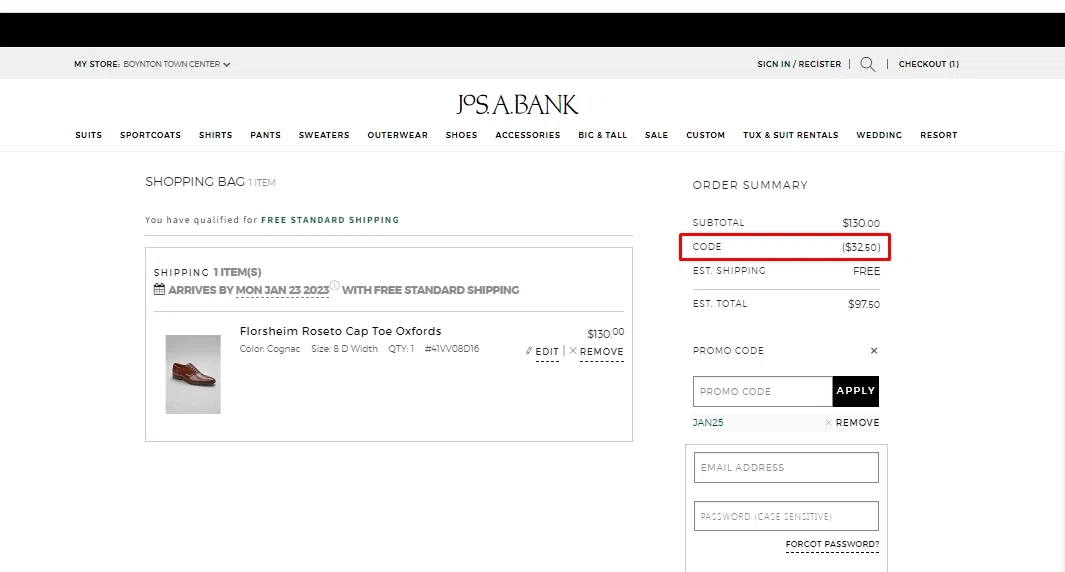1065x572 pixels.
Task: Click the JAN25 applied code text
Action: [708, 423]
